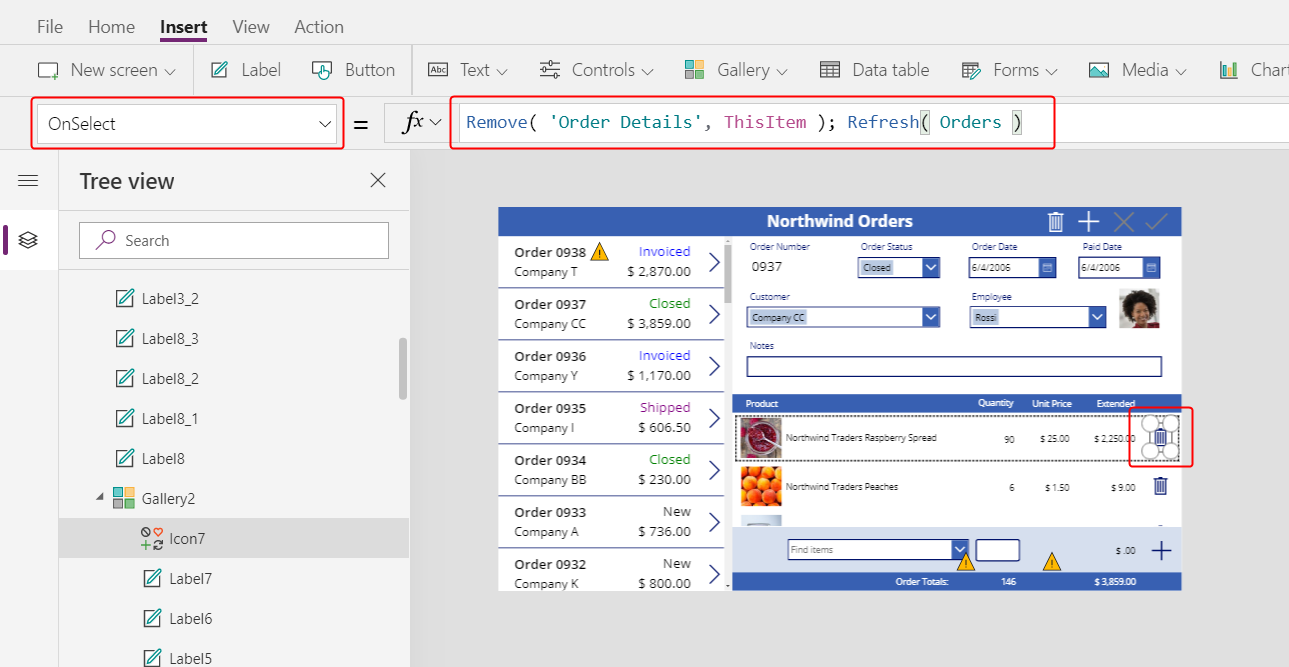Select the Insert tab
This screenshot has height=667, width=1289.
tap(184, 27)
